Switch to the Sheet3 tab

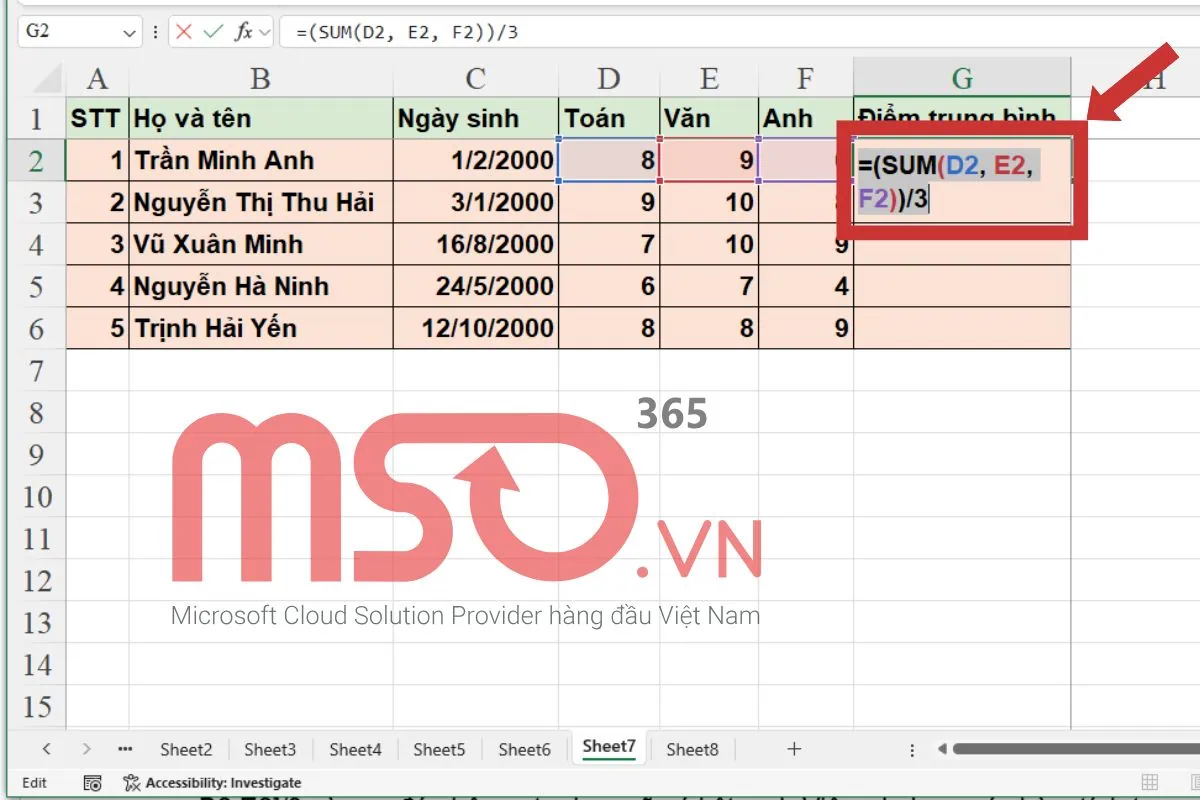[270, 748]
